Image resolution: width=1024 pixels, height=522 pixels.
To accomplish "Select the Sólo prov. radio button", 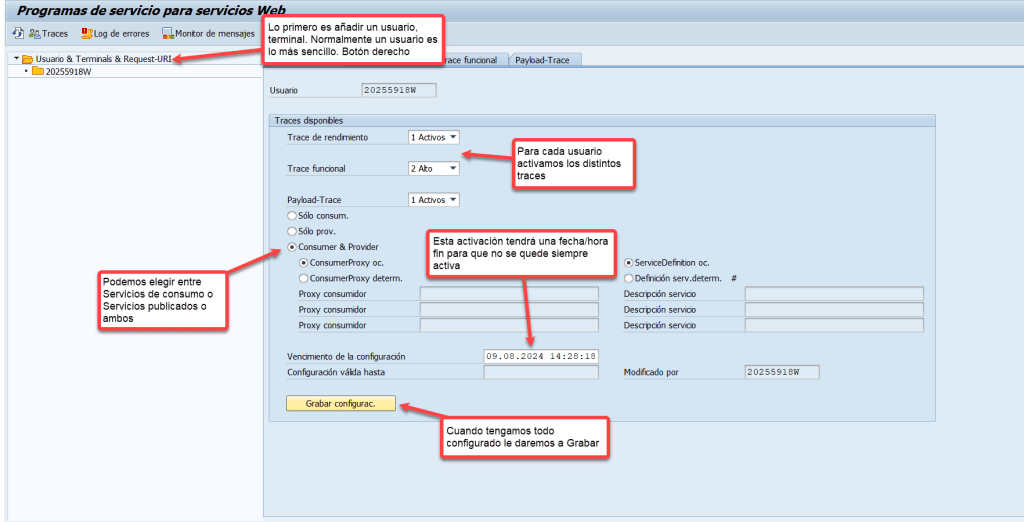I will [292, 231].
